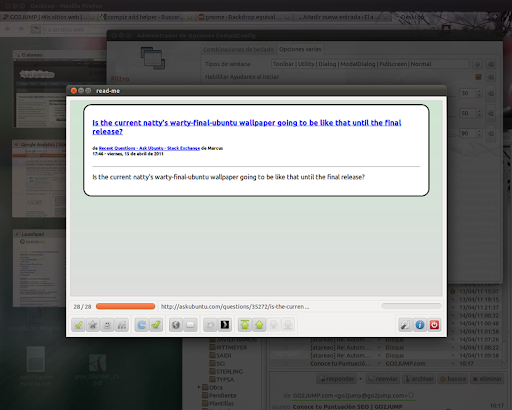Click the Scale plugin icon in CompizConfig
The width and height of the screenshot is (512, 410).
pos(153,58)
